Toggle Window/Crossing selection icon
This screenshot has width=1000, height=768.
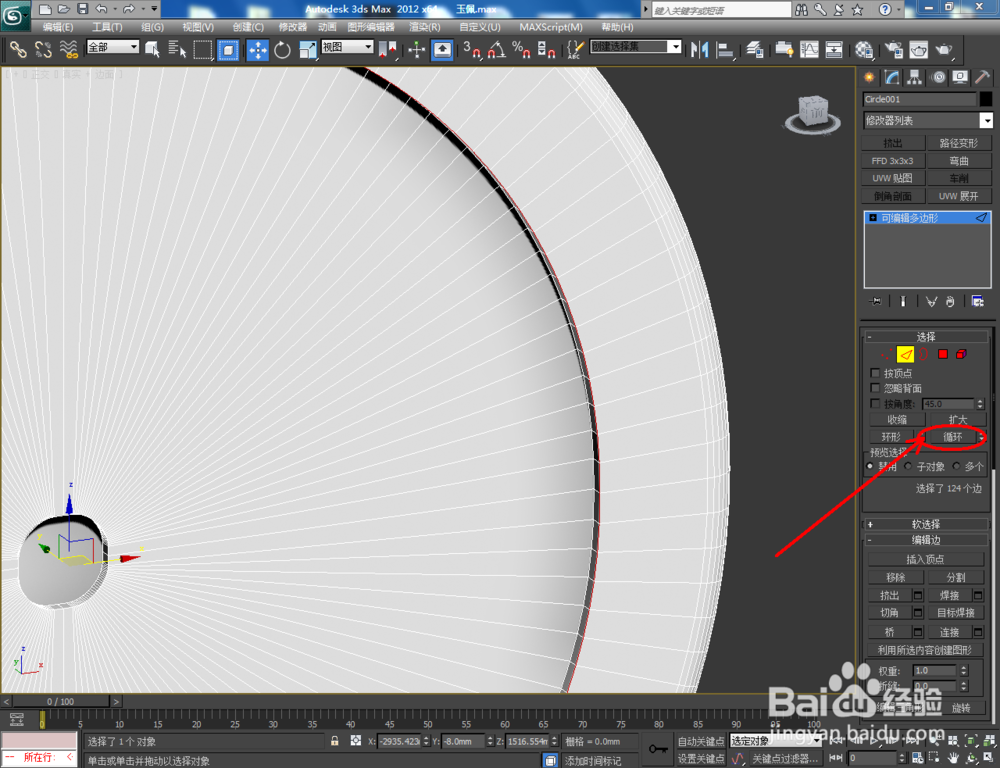(228, 49)
